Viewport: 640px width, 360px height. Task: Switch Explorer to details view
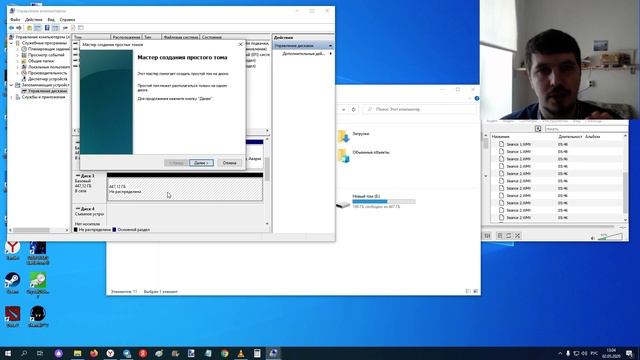click(468, 291)
